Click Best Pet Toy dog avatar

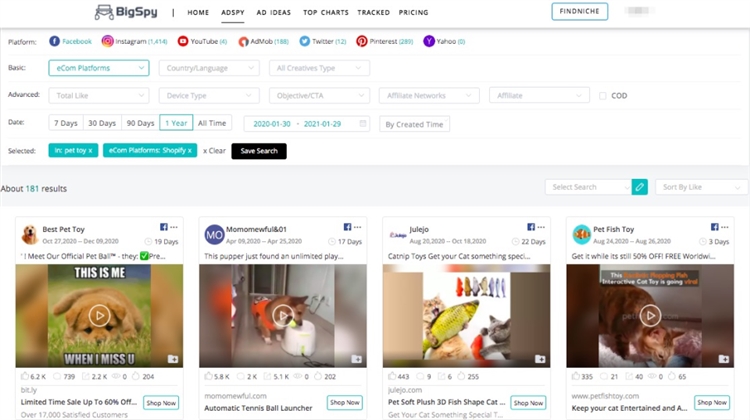pyautogui.click(x=30, y=234)
